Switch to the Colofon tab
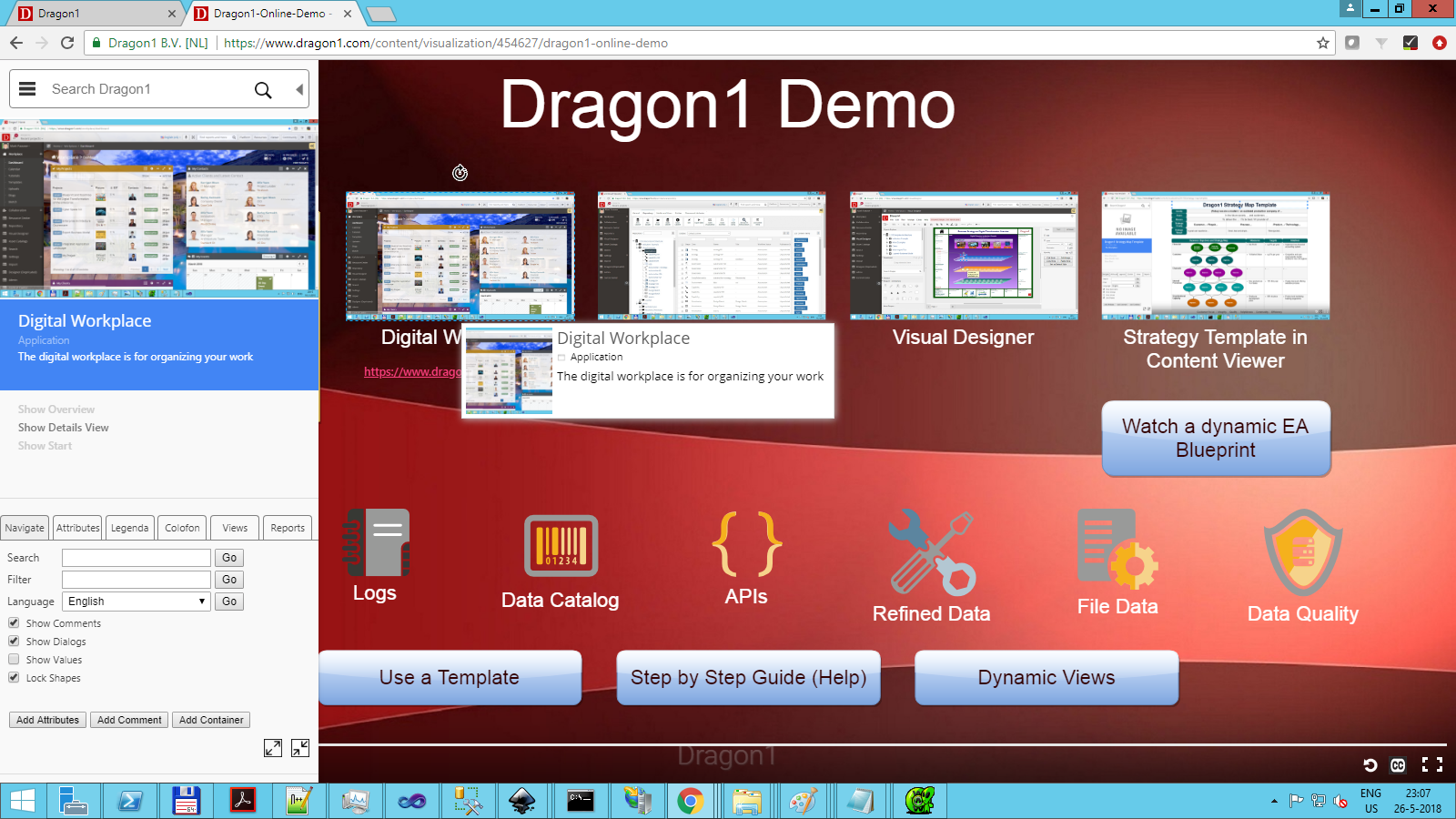Screen dimensions: 1456x819 (182, 528)
